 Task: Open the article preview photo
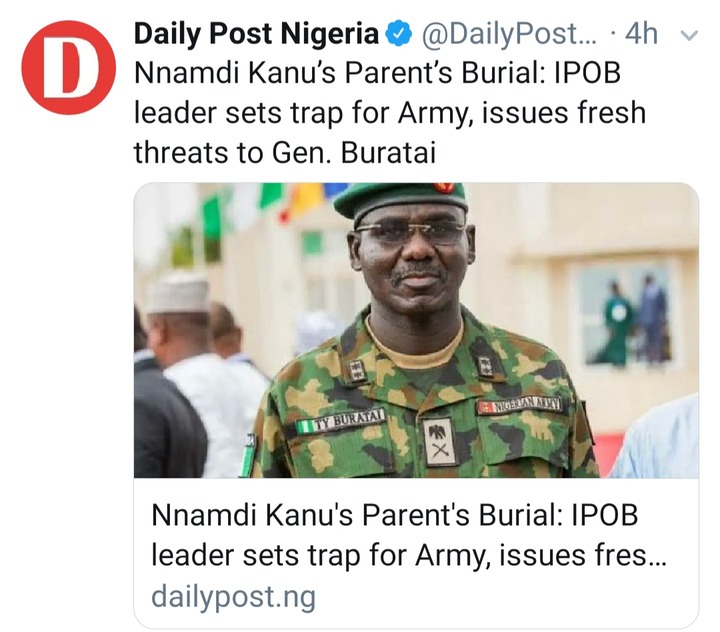click(x=416, y=330)
